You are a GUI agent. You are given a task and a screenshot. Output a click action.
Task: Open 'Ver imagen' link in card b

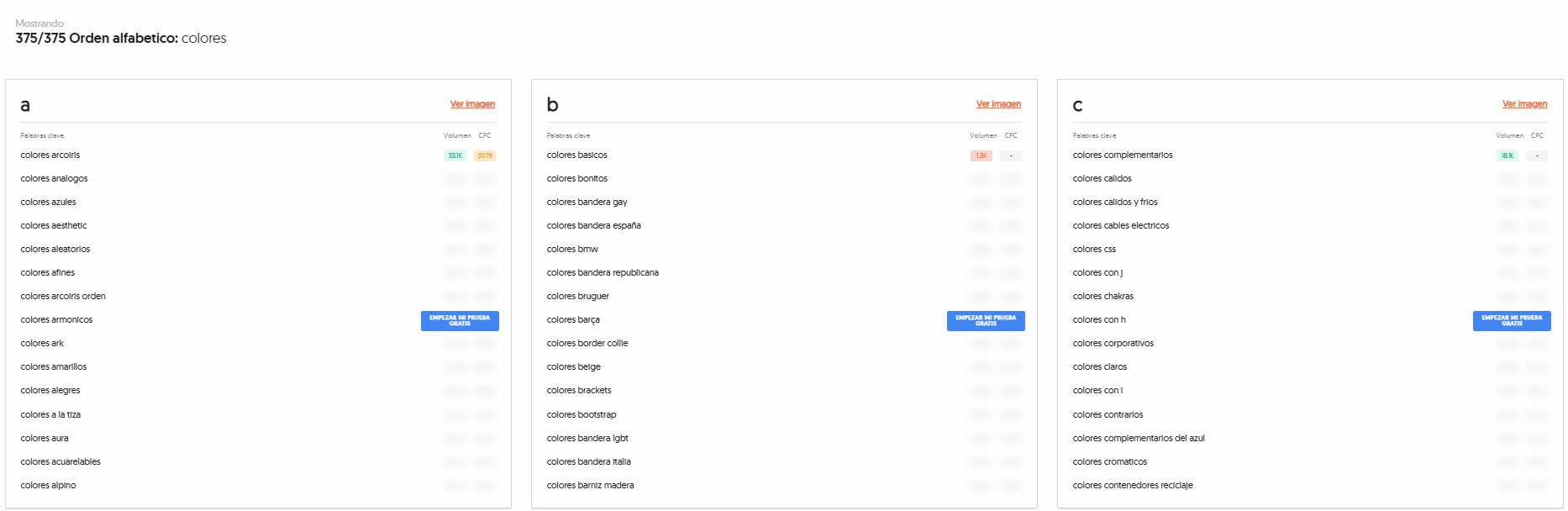pyautogui.click(x=998, y=104)
